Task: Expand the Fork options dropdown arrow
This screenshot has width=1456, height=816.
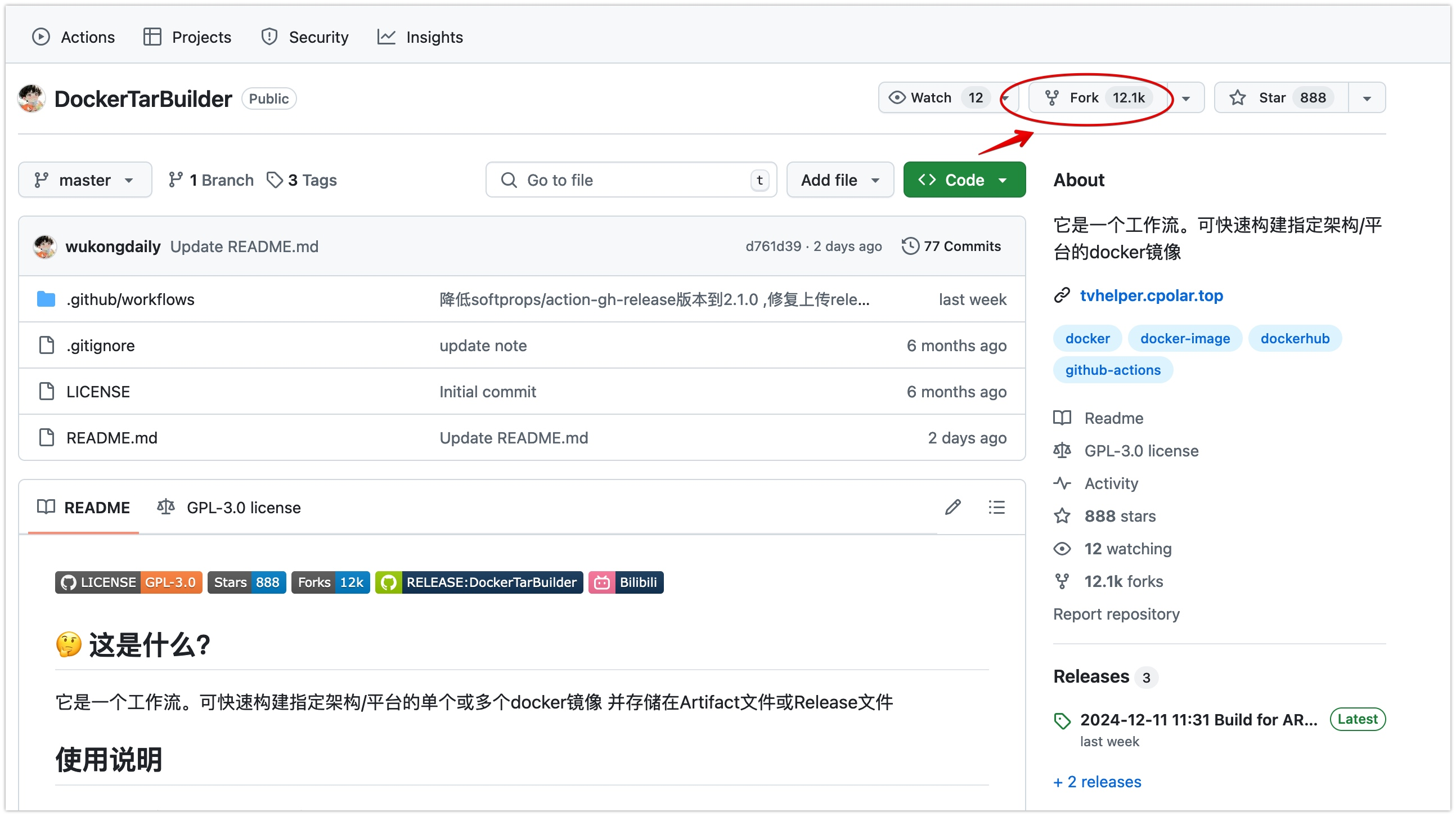Action: tap(1186, 98)
